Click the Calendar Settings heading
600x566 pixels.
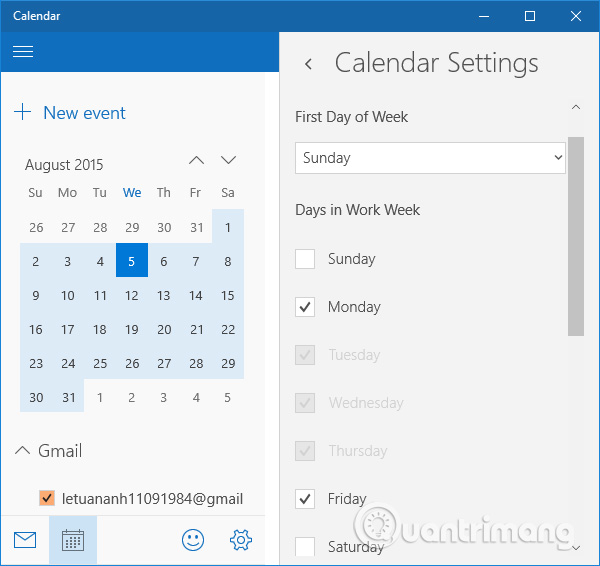[x=437, y=63]
